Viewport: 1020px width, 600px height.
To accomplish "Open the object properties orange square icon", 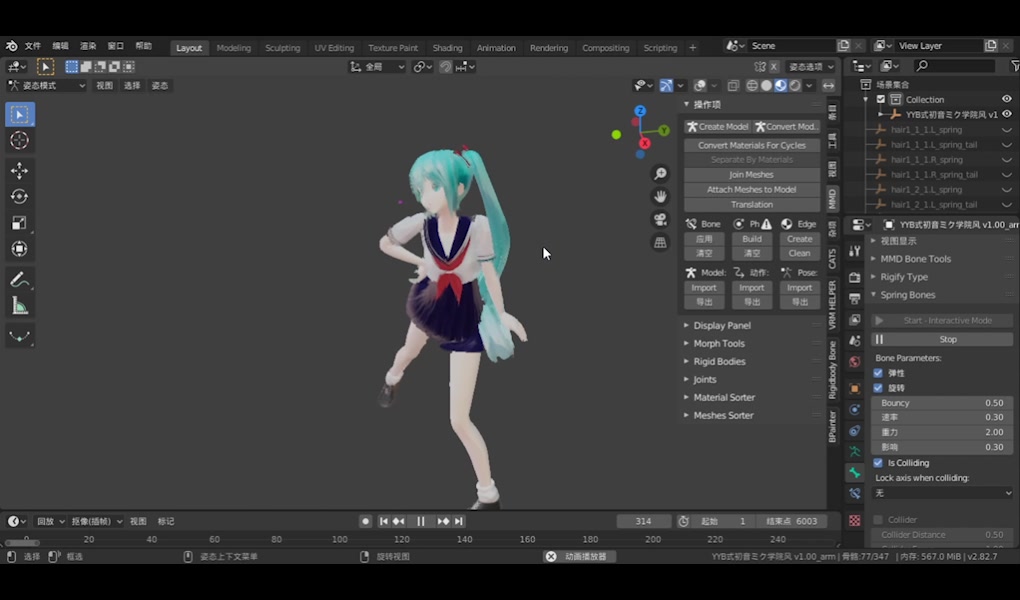I will tap(855, 389).
